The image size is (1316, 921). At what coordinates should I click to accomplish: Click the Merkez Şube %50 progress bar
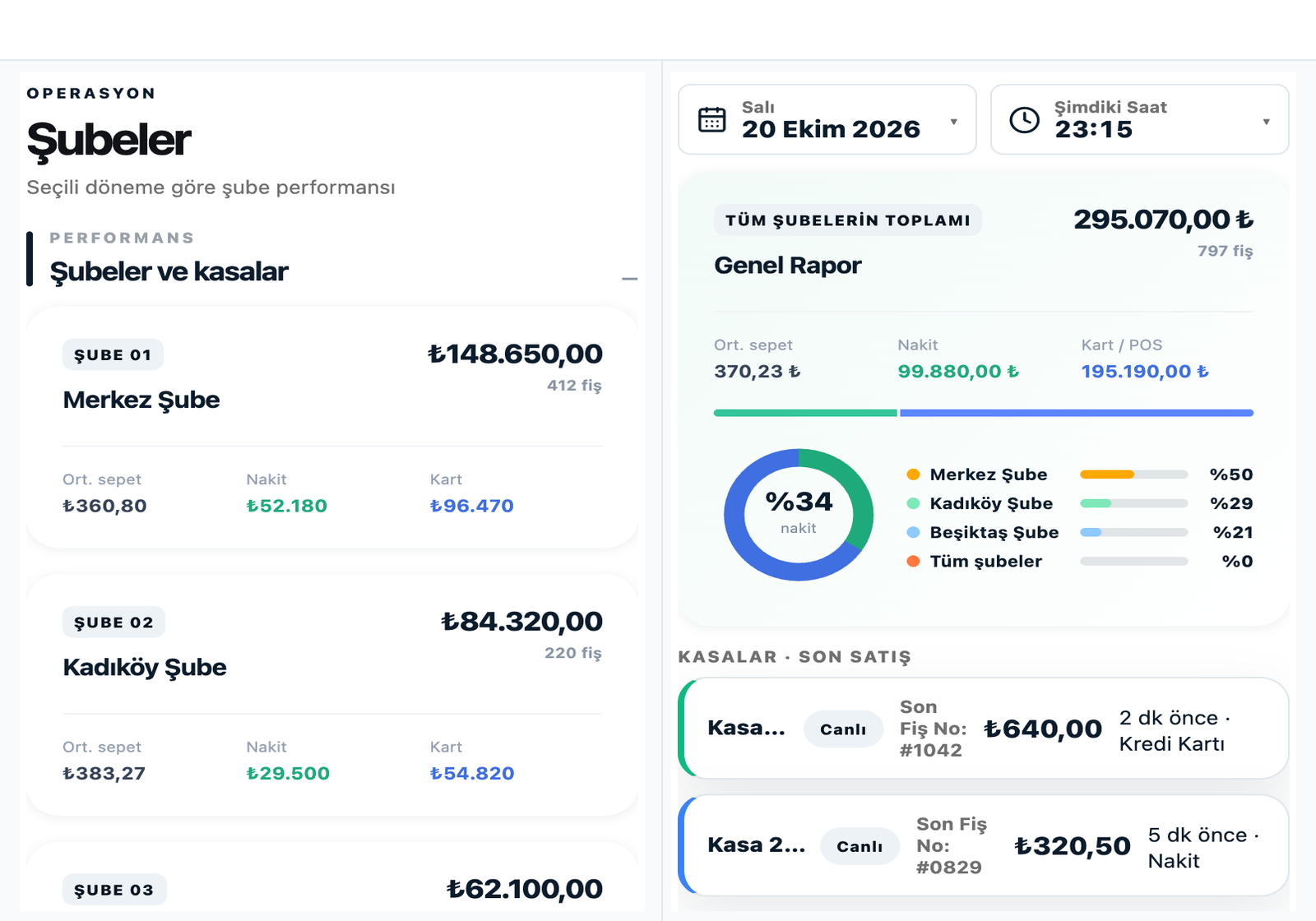click(x=1133, y=474)
